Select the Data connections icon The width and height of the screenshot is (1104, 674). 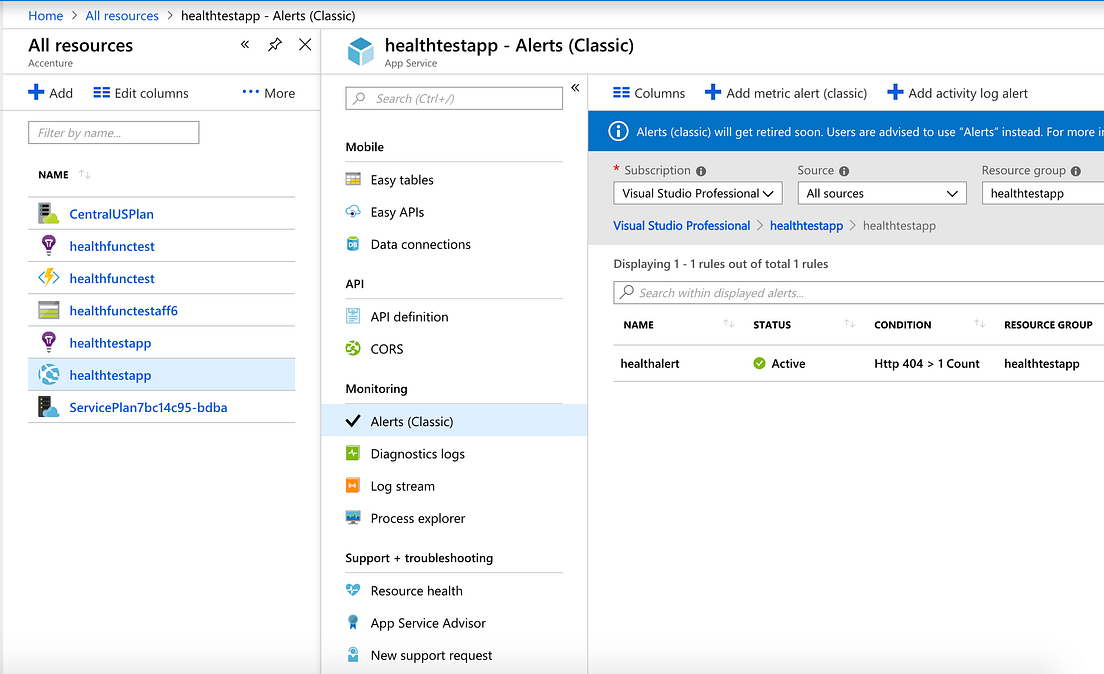pyautogui.click(x=354, y=244)
